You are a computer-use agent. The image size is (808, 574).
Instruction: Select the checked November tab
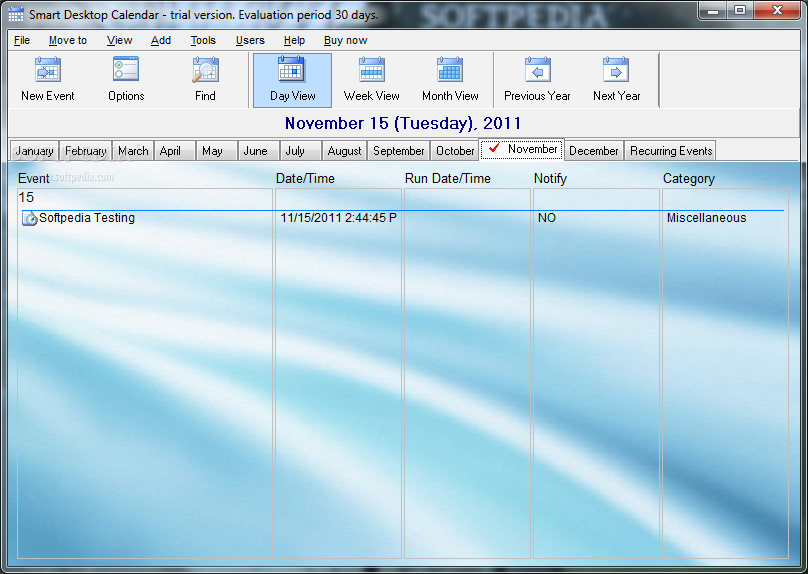(x=521, y=149)
